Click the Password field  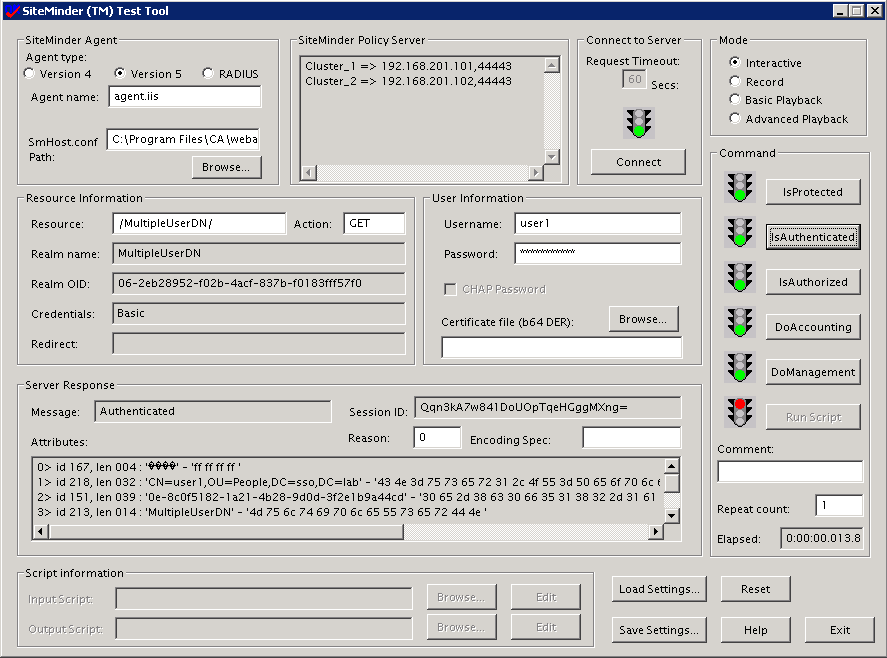(x=598, y=253)
